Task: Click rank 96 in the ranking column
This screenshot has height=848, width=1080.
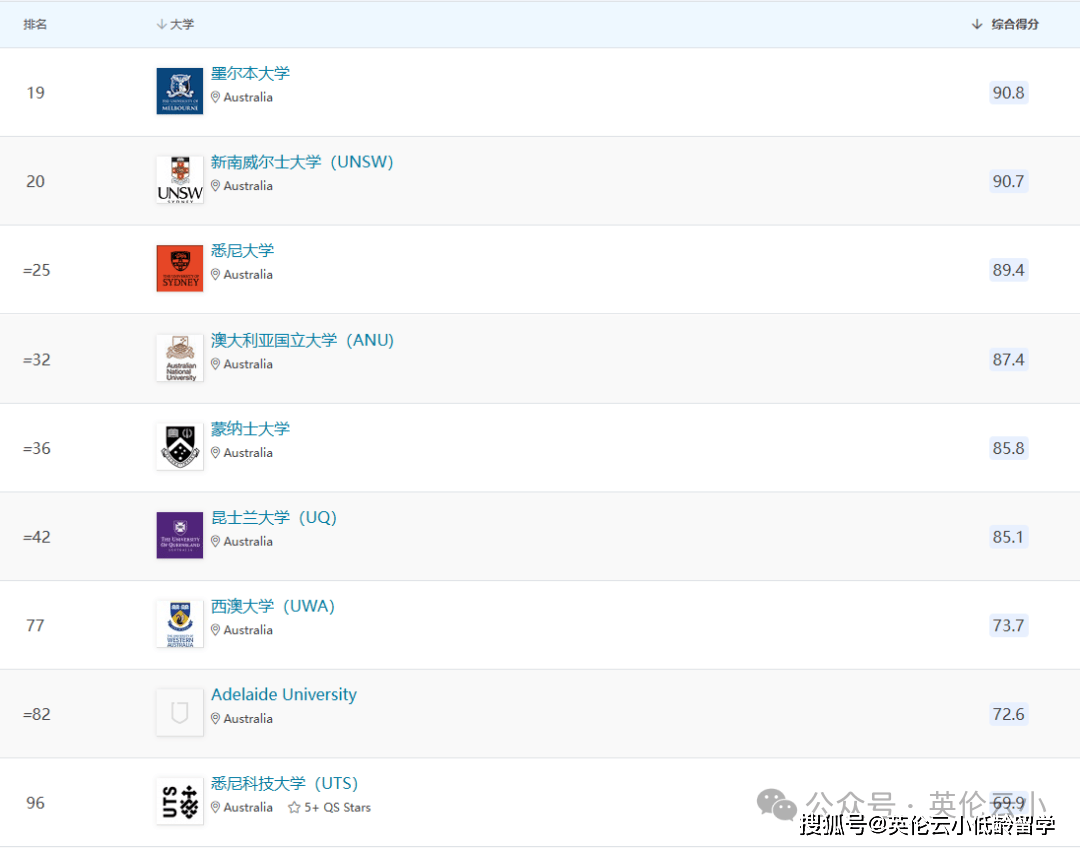Action: (x=35, y=803)
